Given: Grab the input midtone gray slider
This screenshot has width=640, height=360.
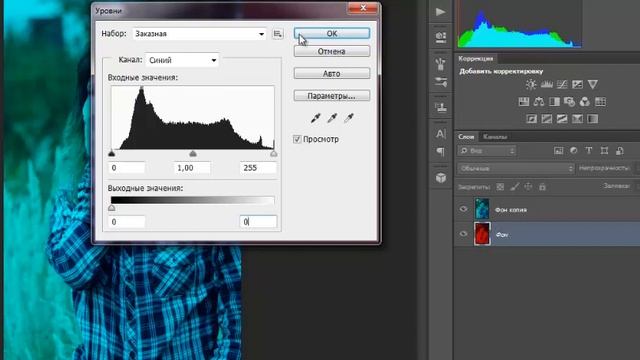Looking at the screenshot, I should coord(193,153).
